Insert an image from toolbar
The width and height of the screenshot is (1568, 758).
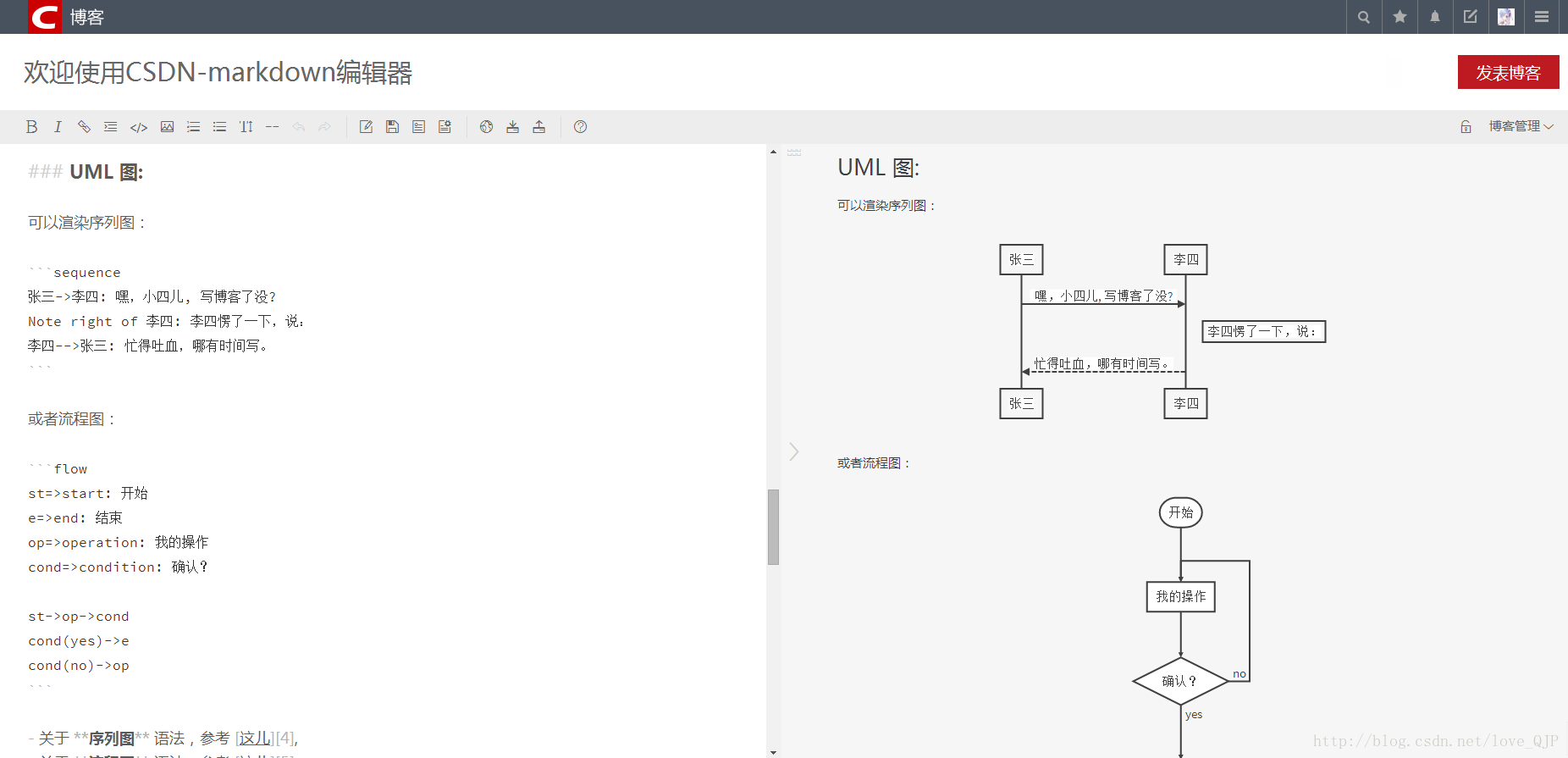point(167,127)
